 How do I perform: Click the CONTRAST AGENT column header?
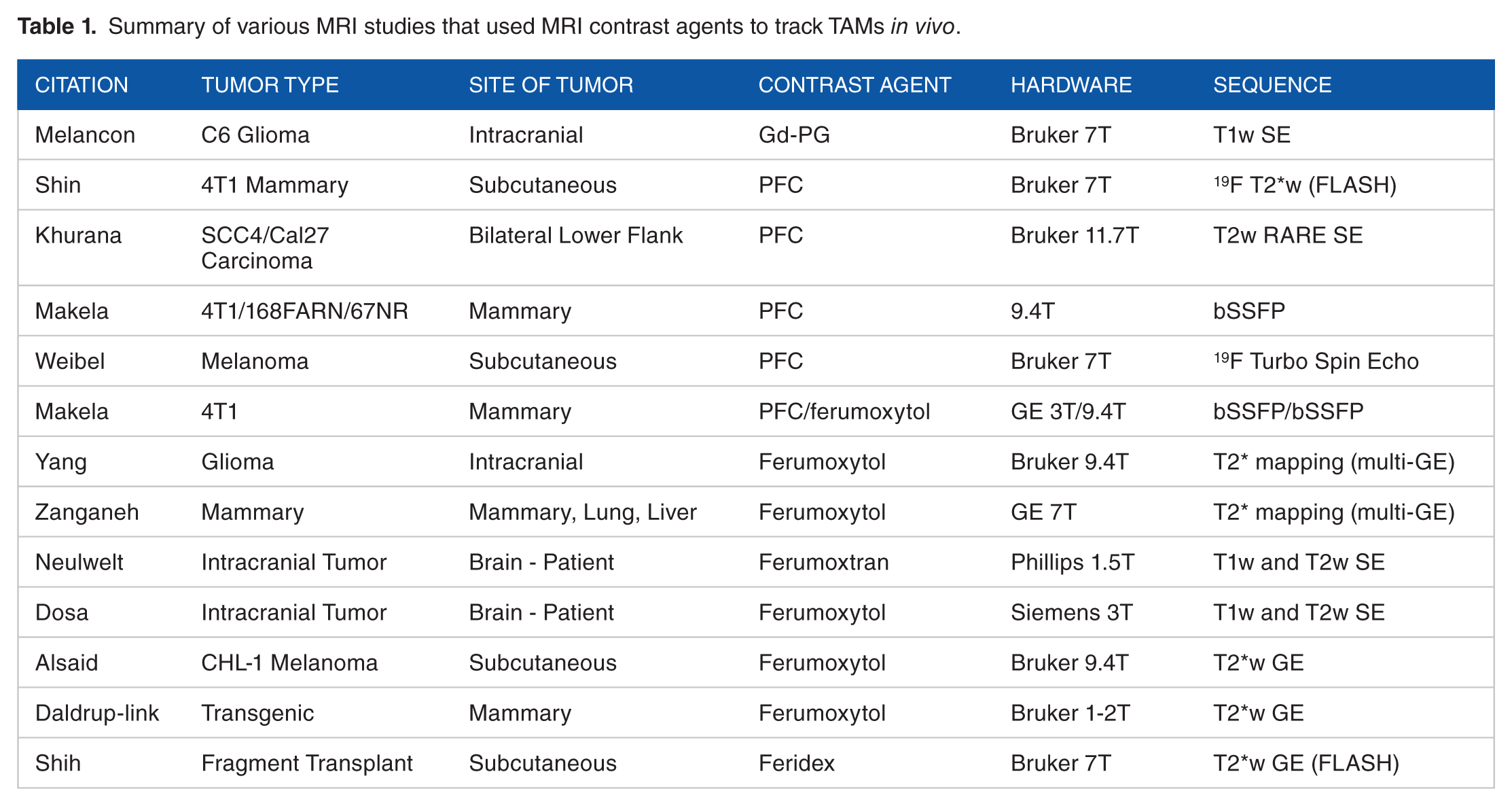[x=854, y=85]
